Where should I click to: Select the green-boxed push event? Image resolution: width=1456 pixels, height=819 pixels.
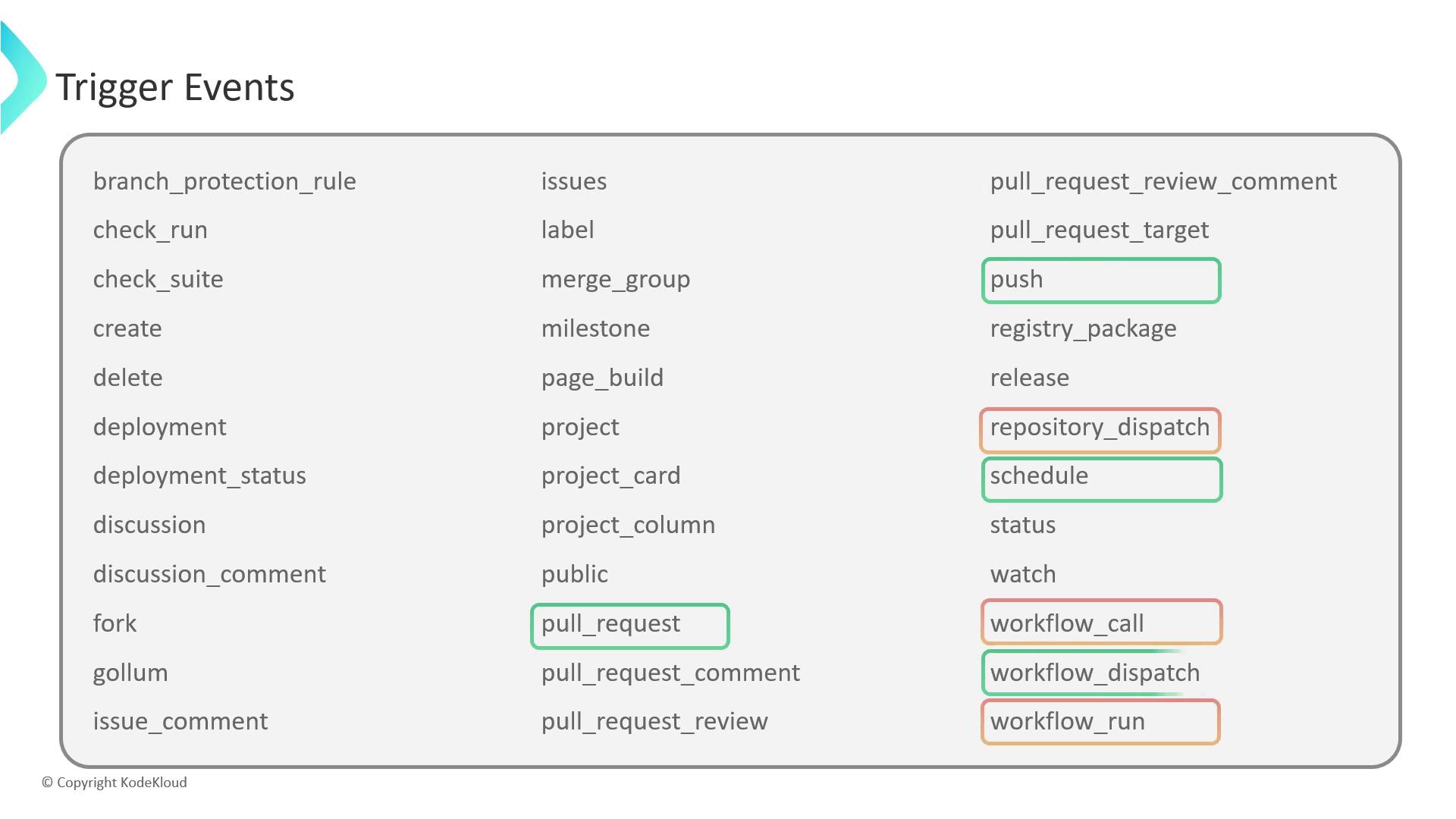point(1100,281)
